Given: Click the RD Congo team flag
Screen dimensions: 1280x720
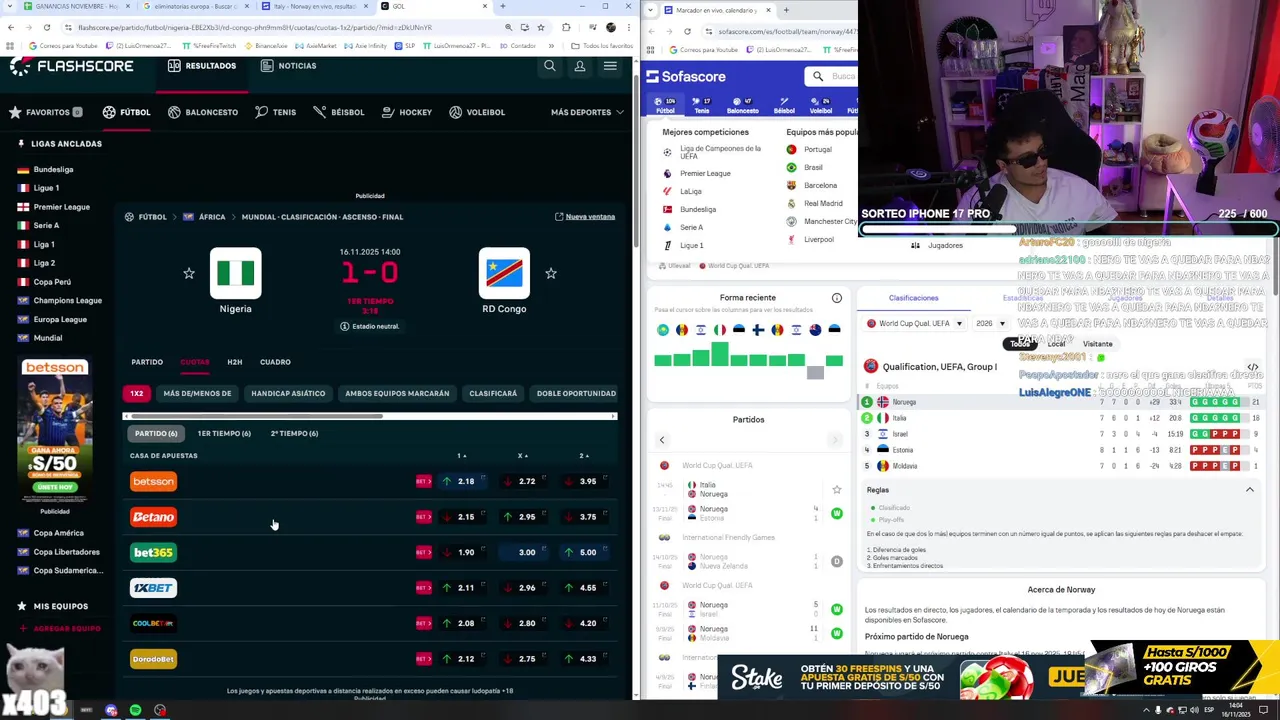Looking at the screenshot, I should pyautogui.click(x=504, y=273).
